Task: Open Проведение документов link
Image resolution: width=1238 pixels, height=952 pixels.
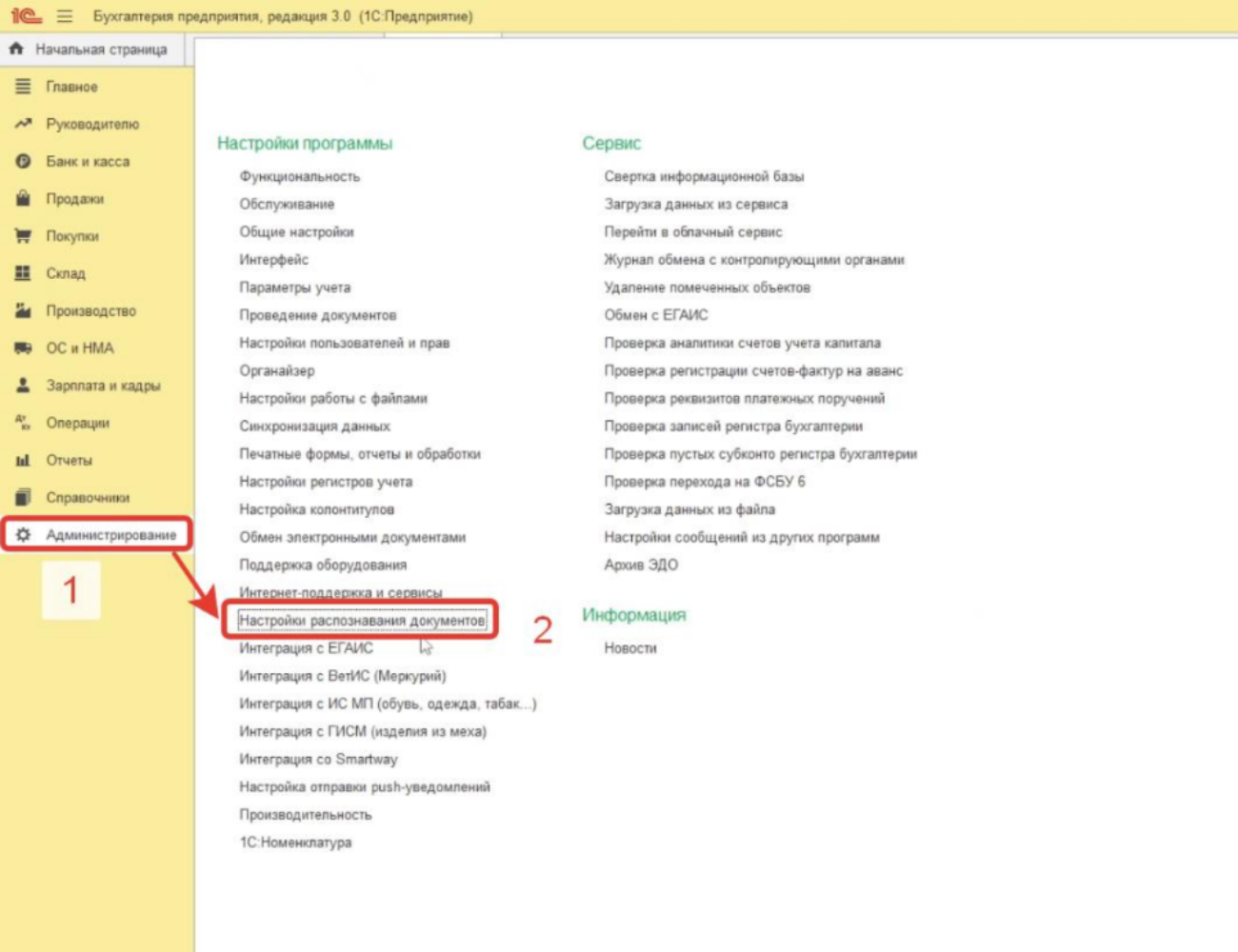Action: point(317,314)
